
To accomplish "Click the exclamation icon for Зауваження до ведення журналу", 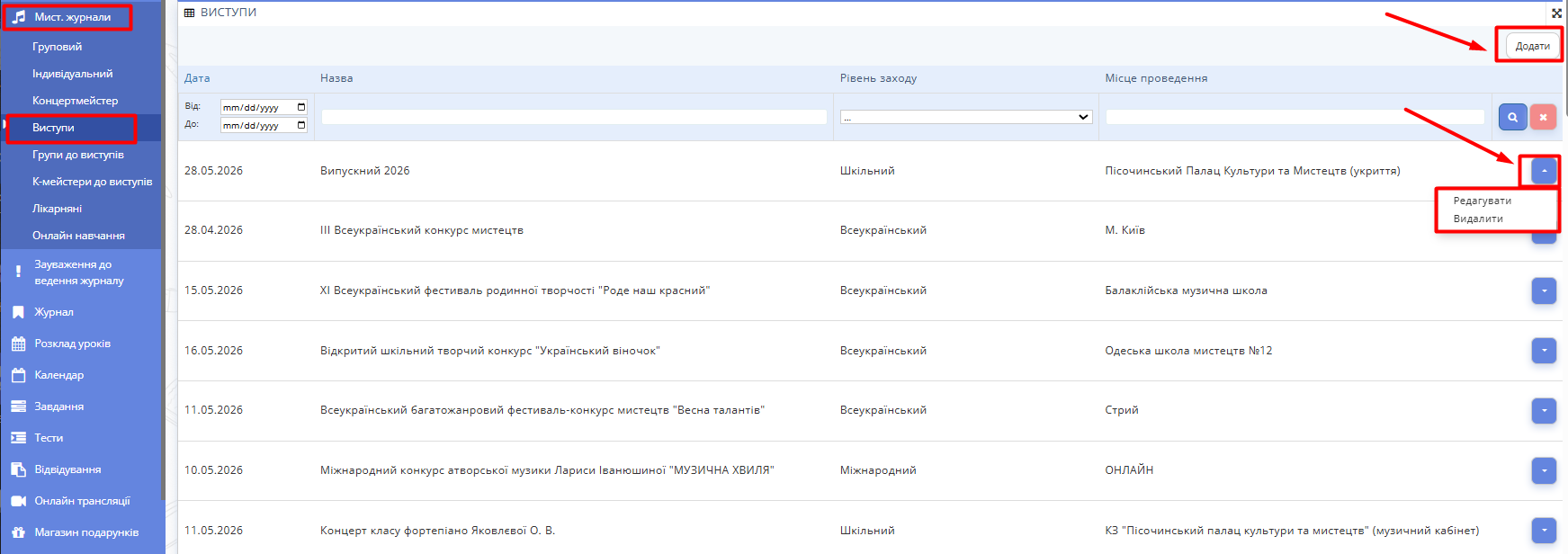I will [x=18, y=272].
